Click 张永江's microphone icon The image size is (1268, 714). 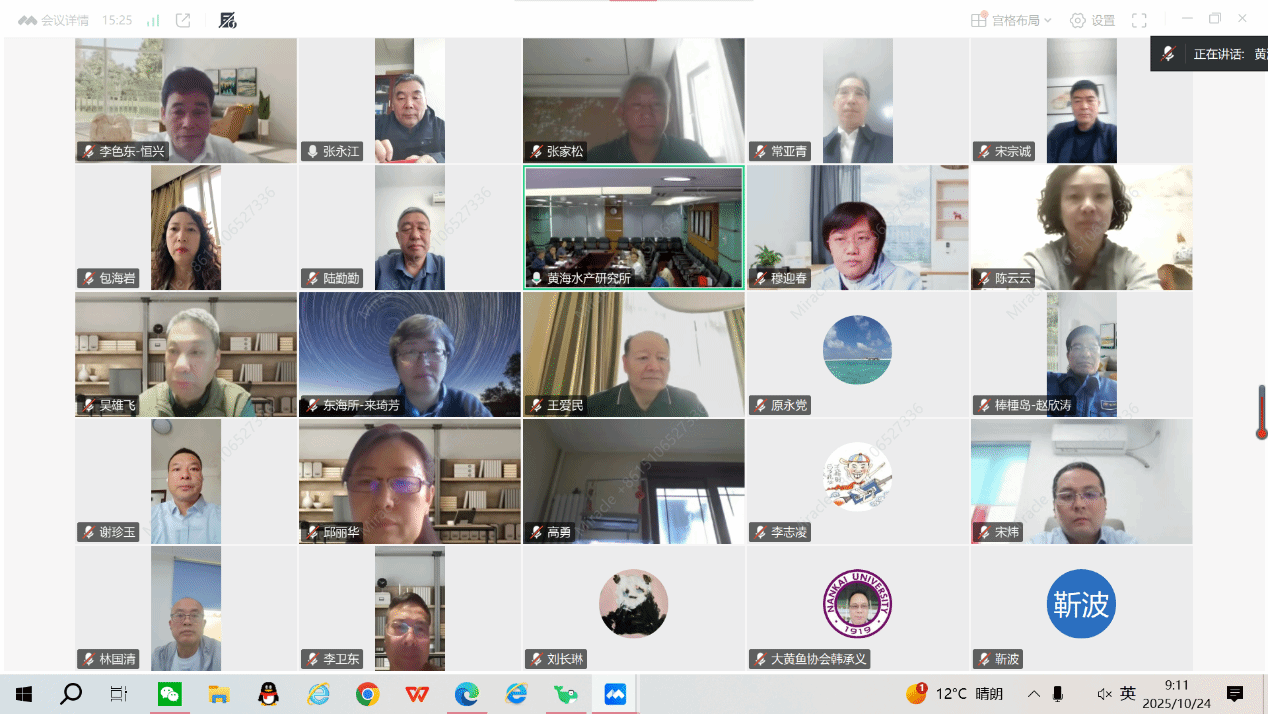(x=313, y=152)
